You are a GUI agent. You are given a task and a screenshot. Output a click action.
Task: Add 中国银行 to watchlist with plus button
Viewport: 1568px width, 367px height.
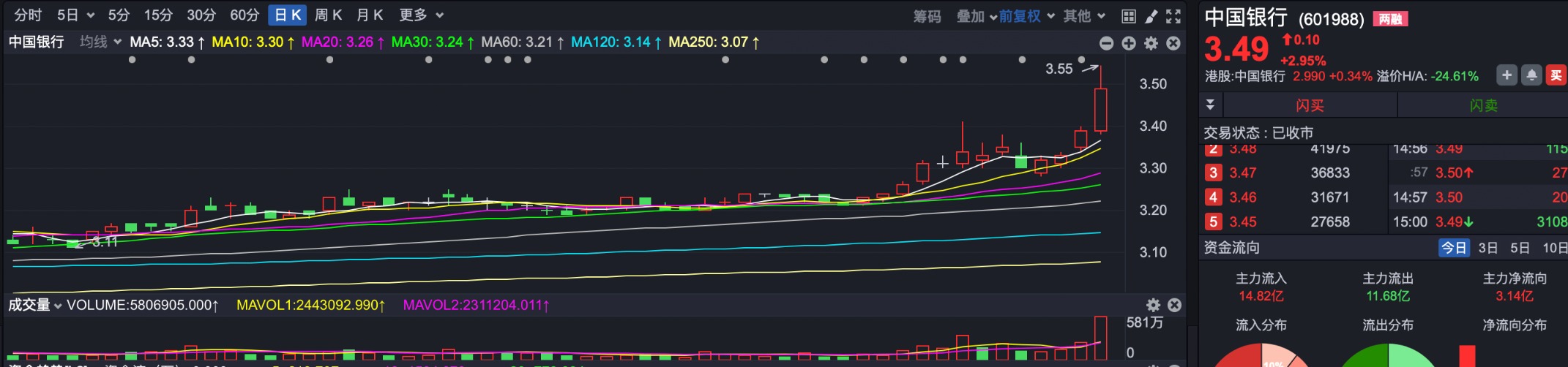(1507, 75)
